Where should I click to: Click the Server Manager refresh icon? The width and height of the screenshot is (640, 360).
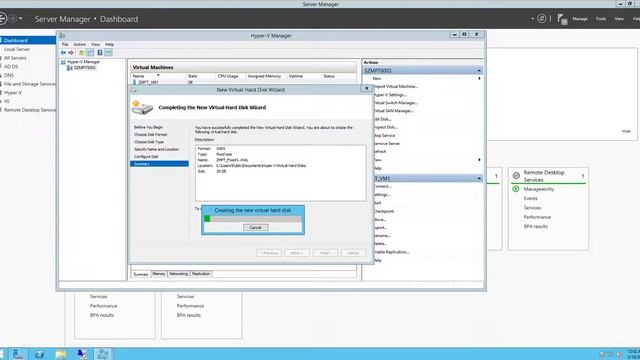(542, 19)
